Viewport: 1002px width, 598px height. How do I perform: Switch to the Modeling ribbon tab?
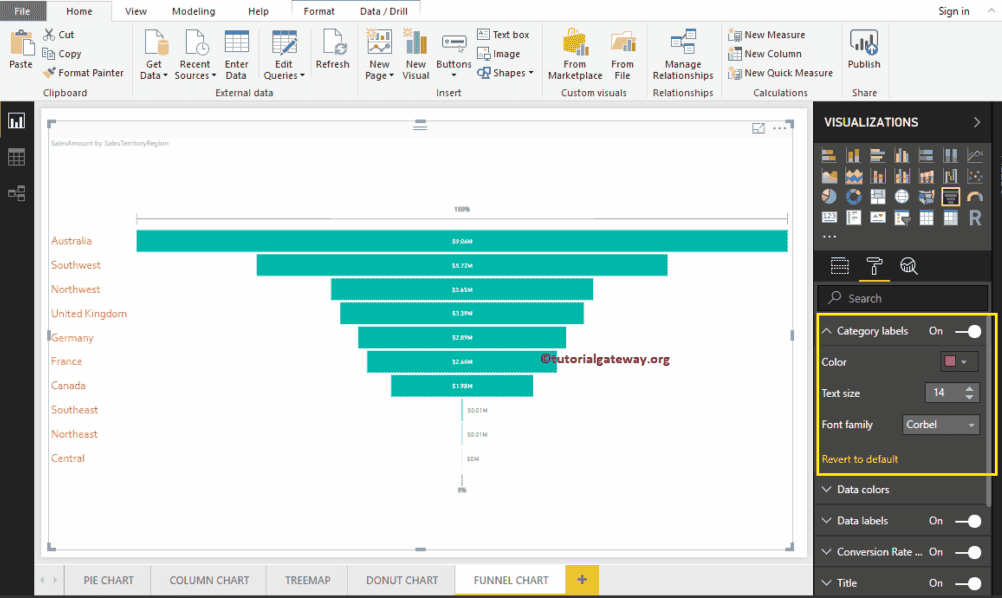(193, 11)
